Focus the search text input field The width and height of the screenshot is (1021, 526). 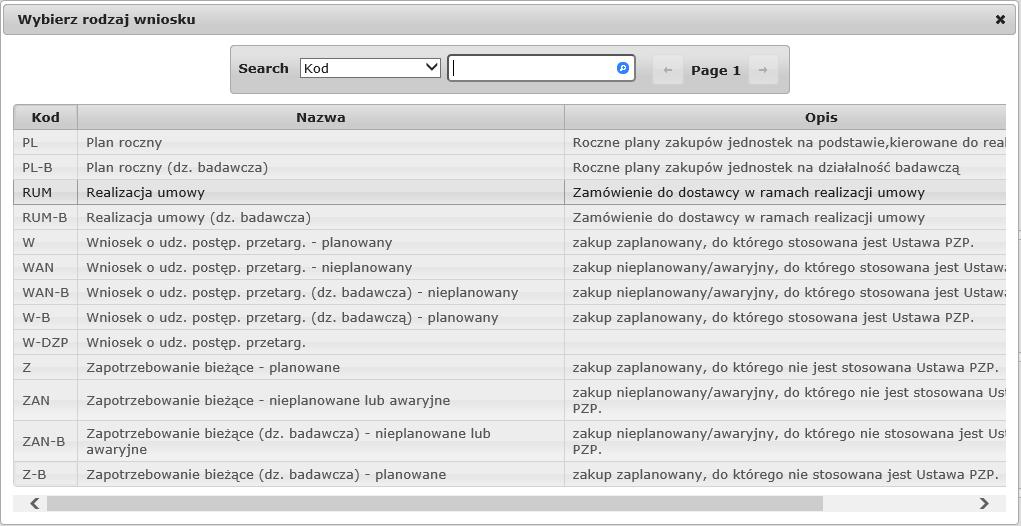[541, 68]
